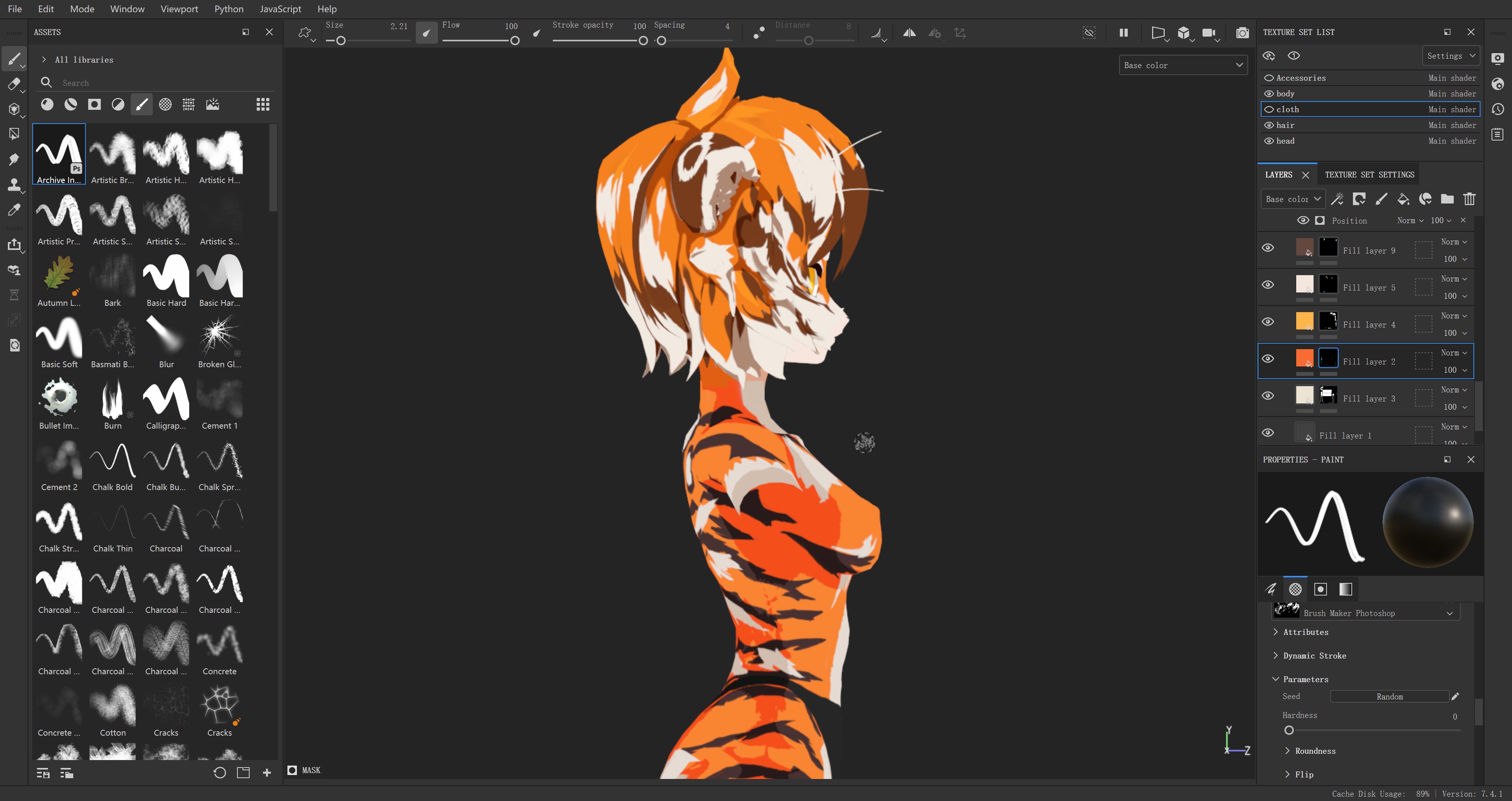Image resolution: width=1512 pixels, height=801 pixels.
Task: Add a folder in layers panel
Action: click(x=1447, y=199)
